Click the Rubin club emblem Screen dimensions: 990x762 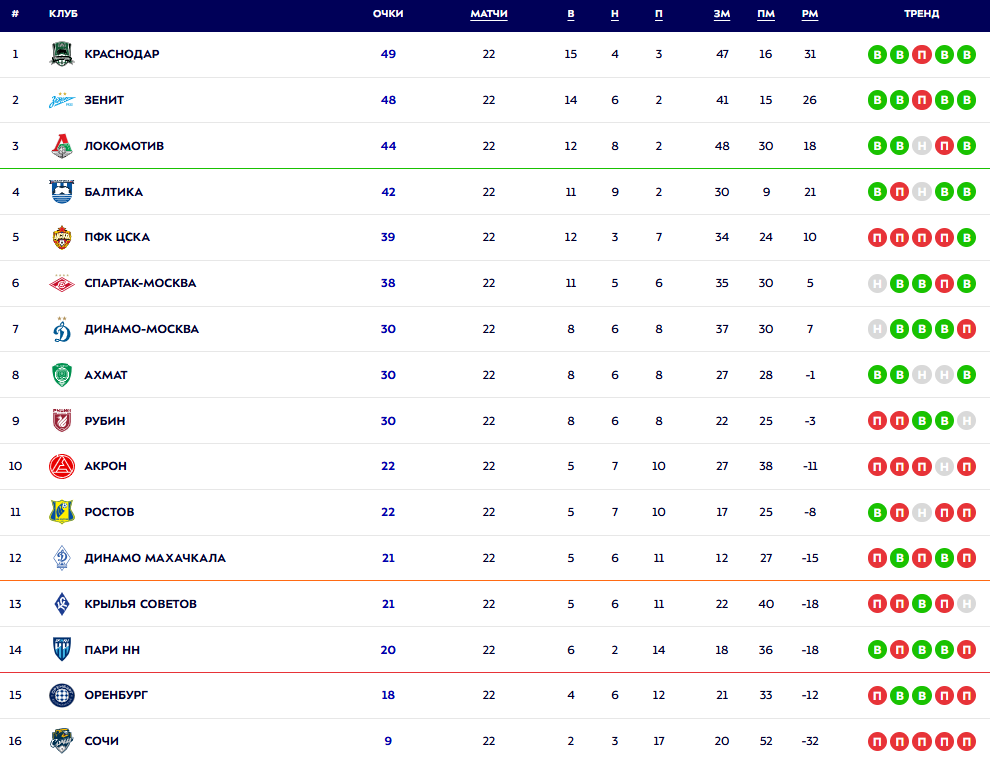[x=62, y=421]
